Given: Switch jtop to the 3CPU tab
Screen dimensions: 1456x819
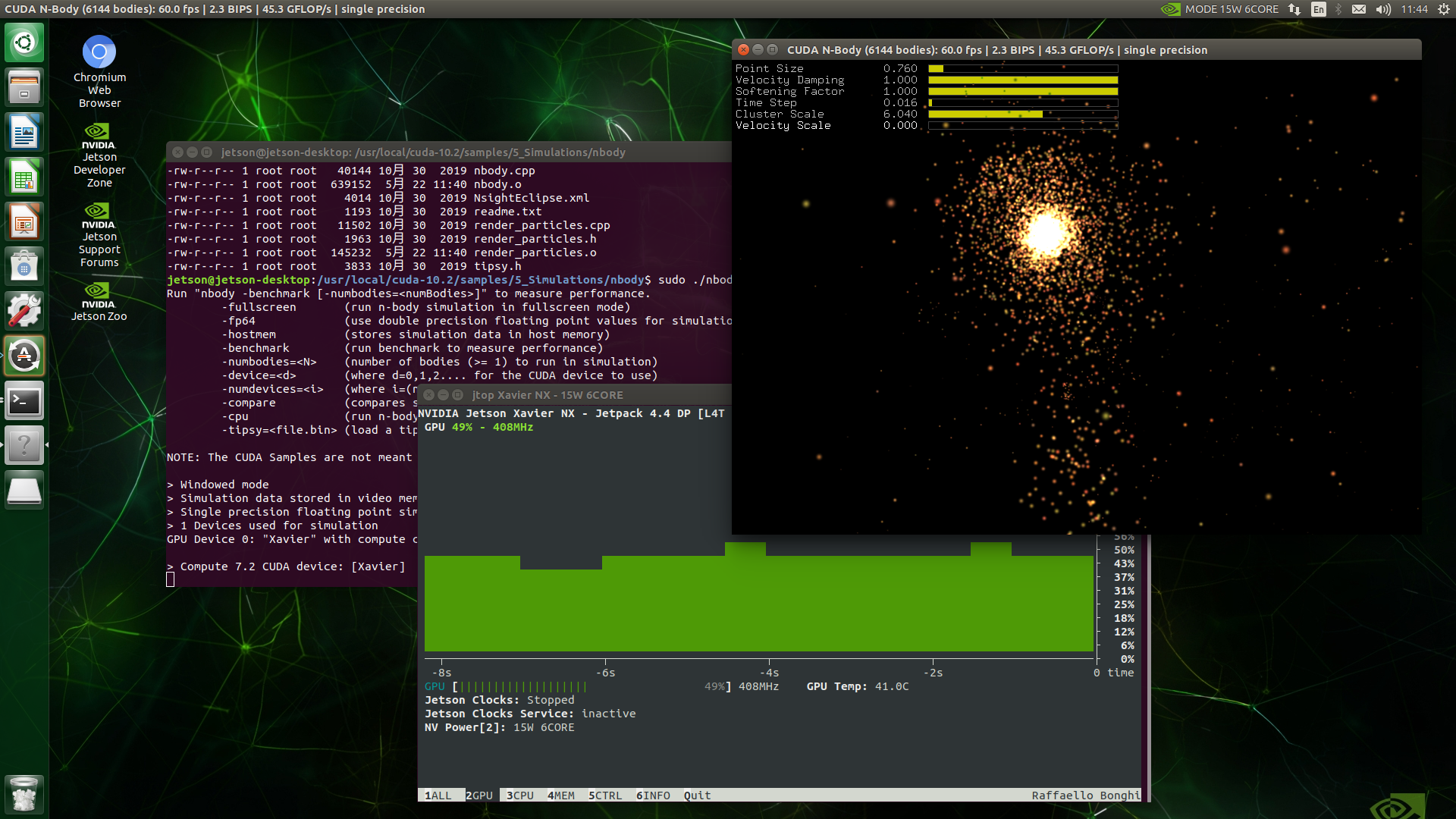Looking at the screenshot, I should click(x=520, y=795).
